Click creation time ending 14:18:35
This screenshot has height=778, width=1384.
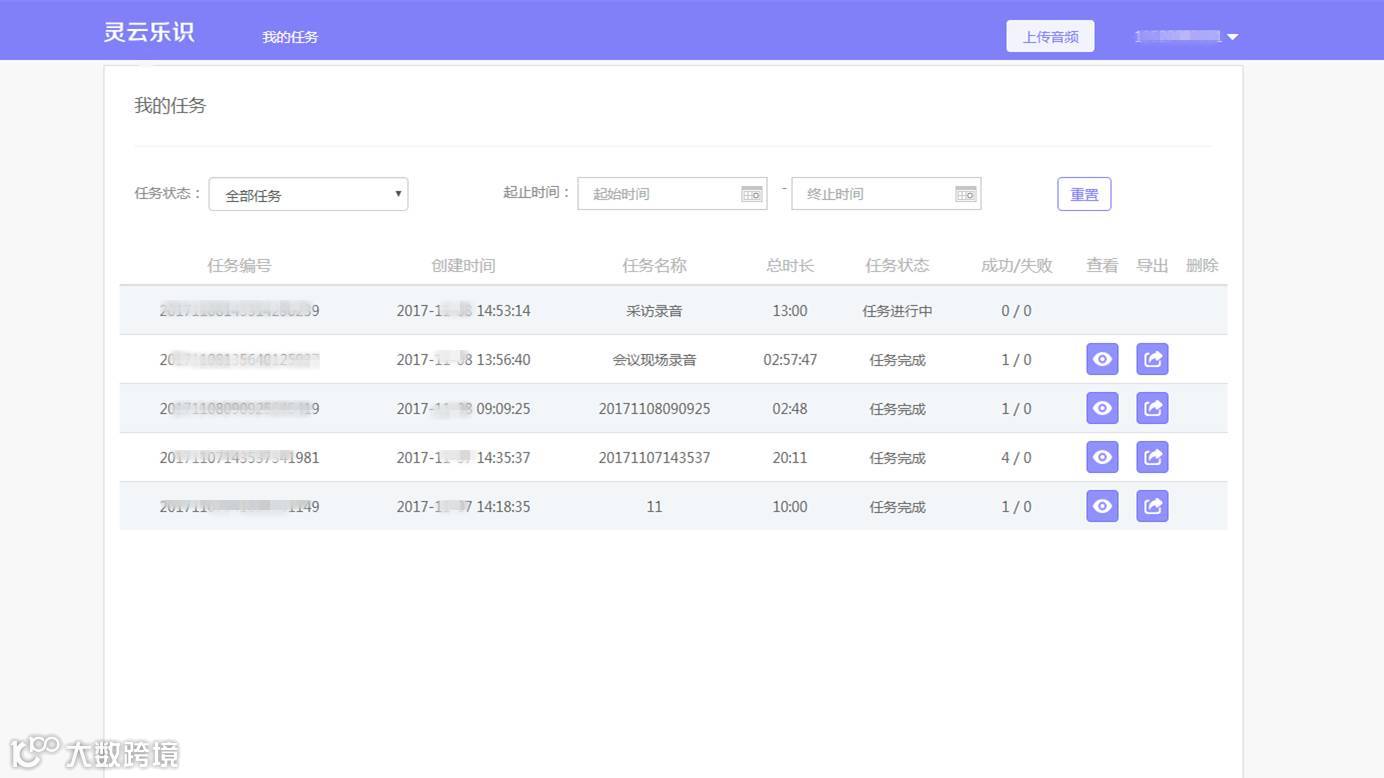click(463, 507)
